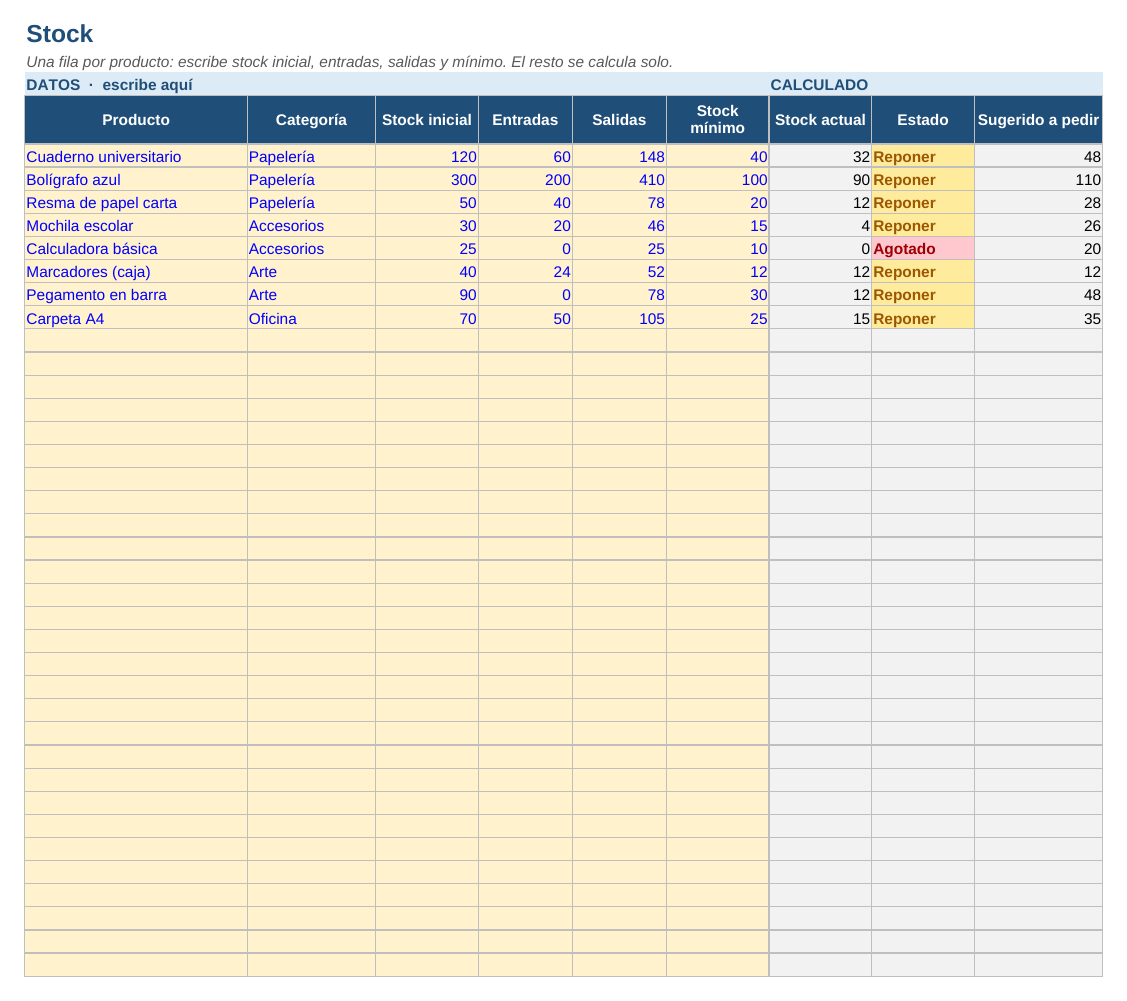The height and width of the screenshot is (1001, 1127).
Task: Click first empty Producto cell below Carpeta A4
Action: click(136, 341)
